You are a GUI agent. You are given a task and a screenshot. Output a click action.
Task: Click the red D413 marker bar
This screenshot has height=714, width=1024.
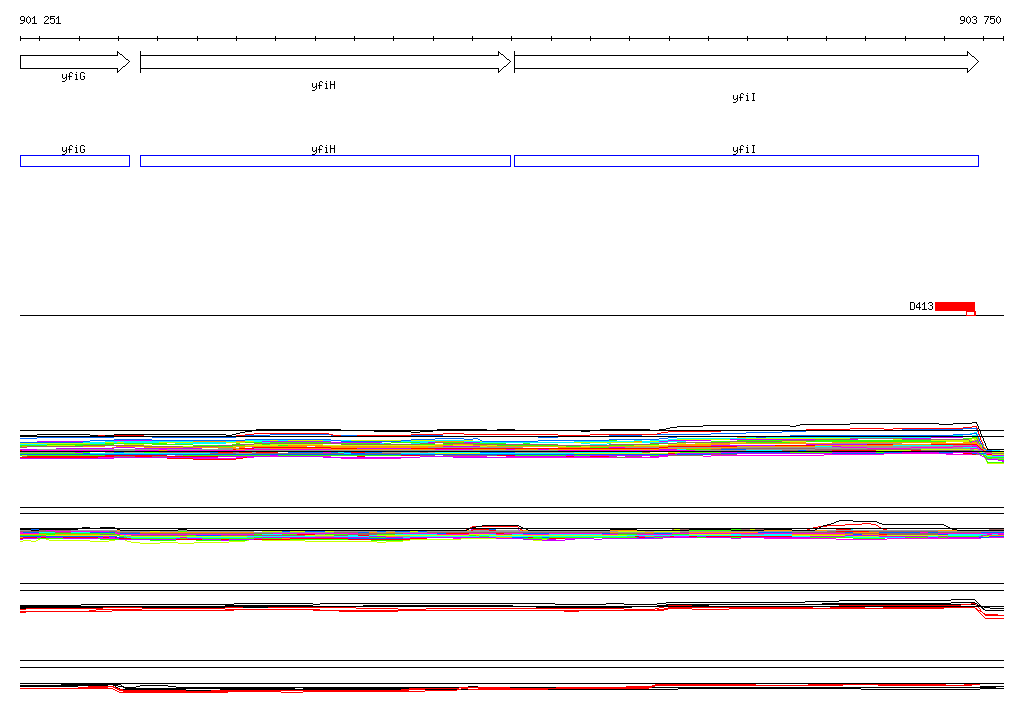coord(955,307)
